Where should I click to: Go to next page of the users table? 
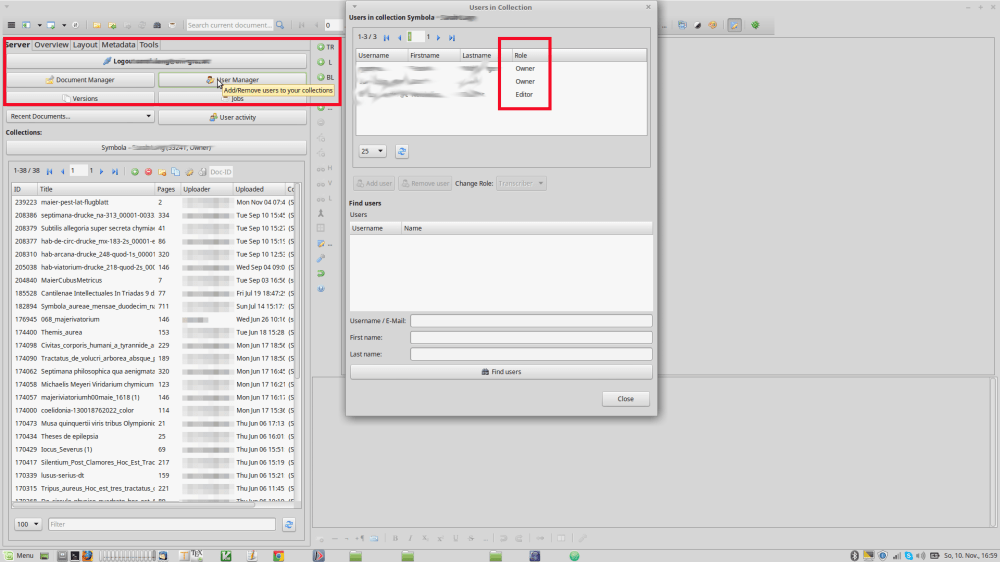click(x=439, y=38)
